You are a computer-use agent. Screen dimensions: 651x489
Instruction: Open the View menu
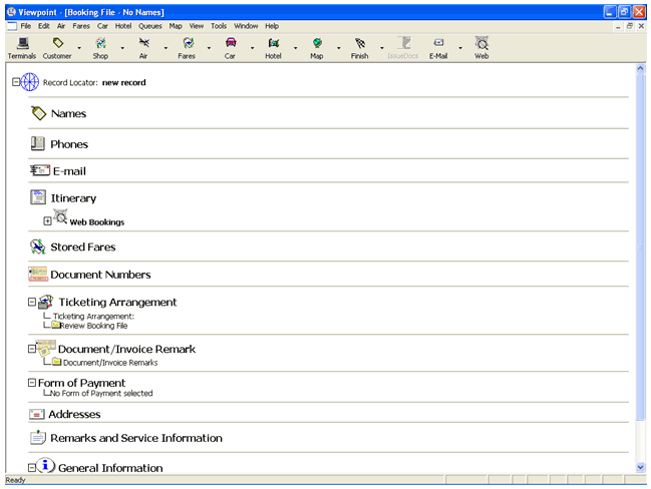pos(196,26)
